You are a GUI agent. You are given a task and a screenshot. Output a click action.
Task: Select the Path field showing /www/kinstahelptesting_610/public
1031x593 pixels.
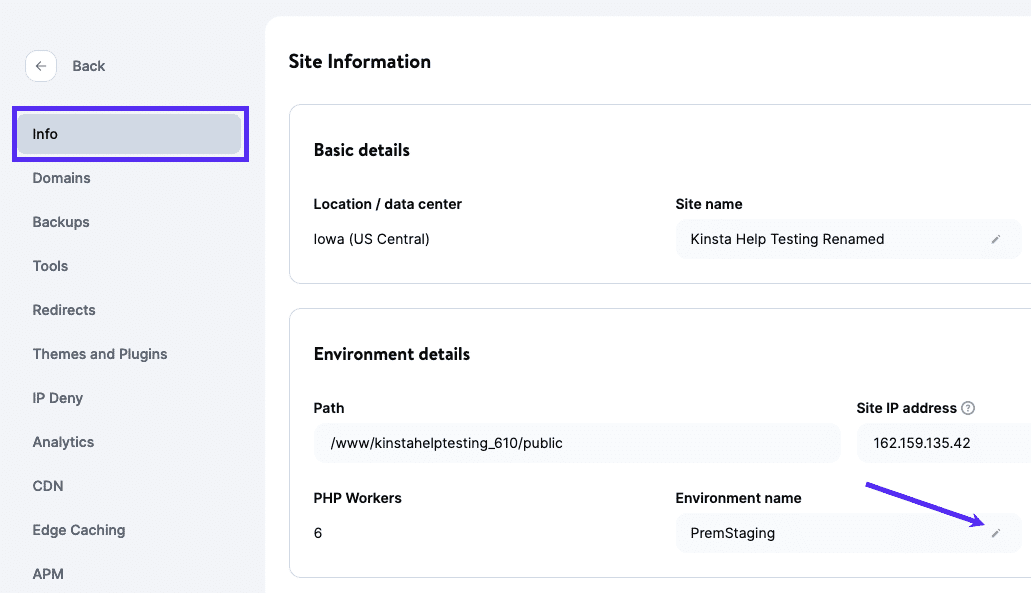(577, 442)
